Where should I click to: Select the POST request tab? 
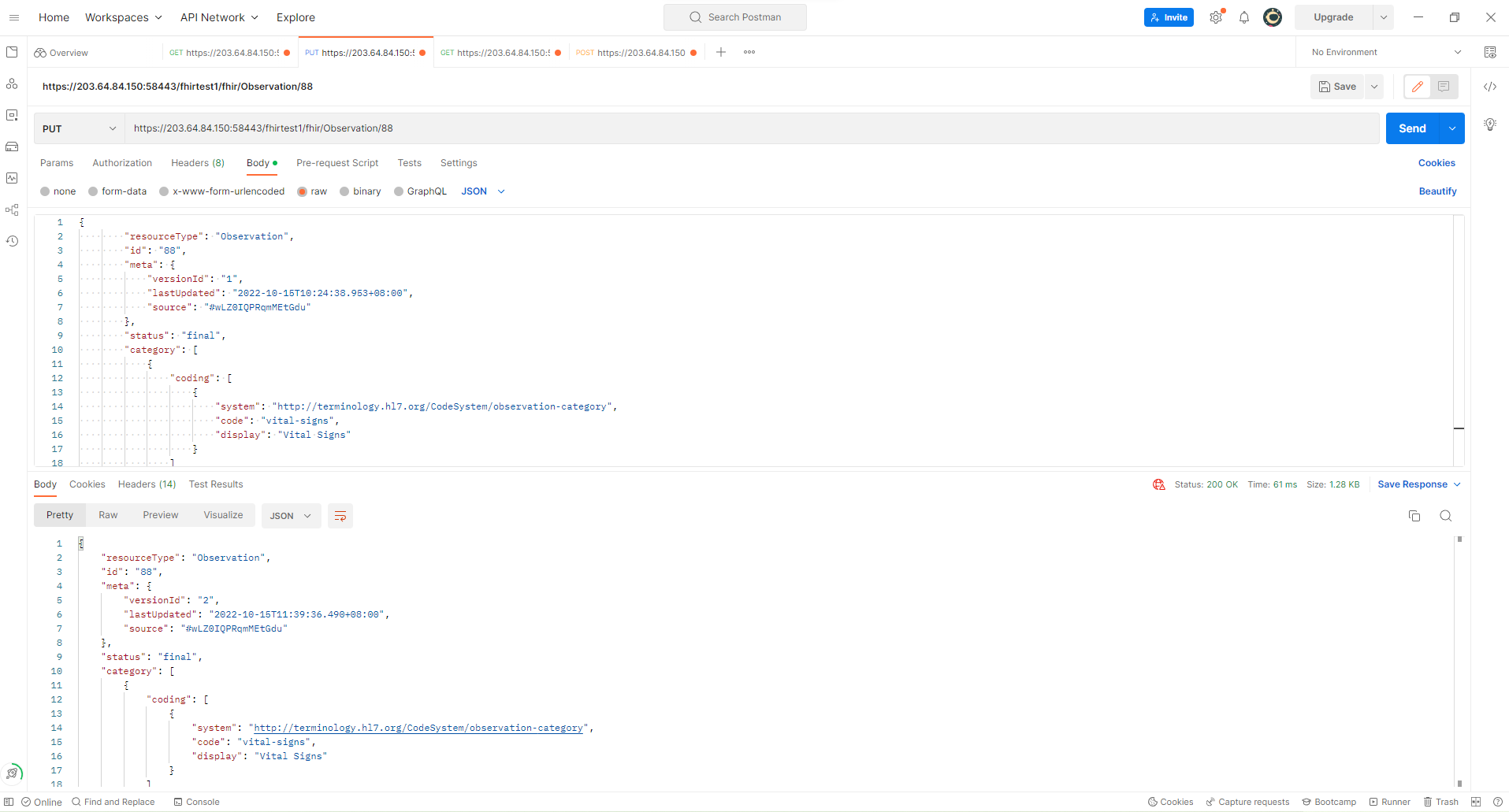[x=636, y=53]
